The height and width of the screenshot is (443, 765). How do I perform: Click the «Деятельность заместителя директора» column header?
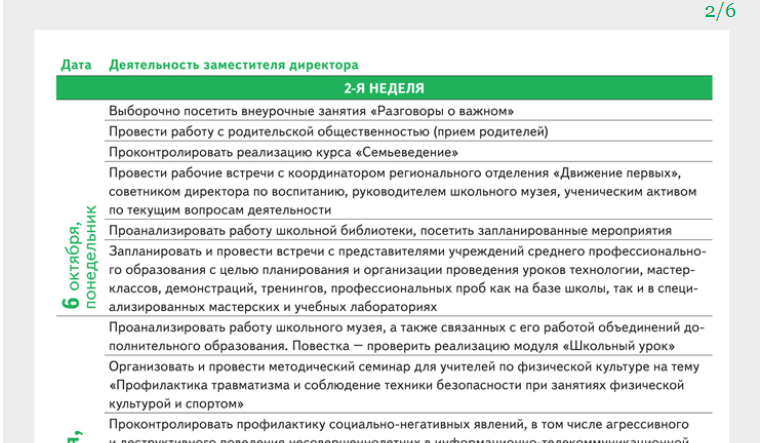232,65
